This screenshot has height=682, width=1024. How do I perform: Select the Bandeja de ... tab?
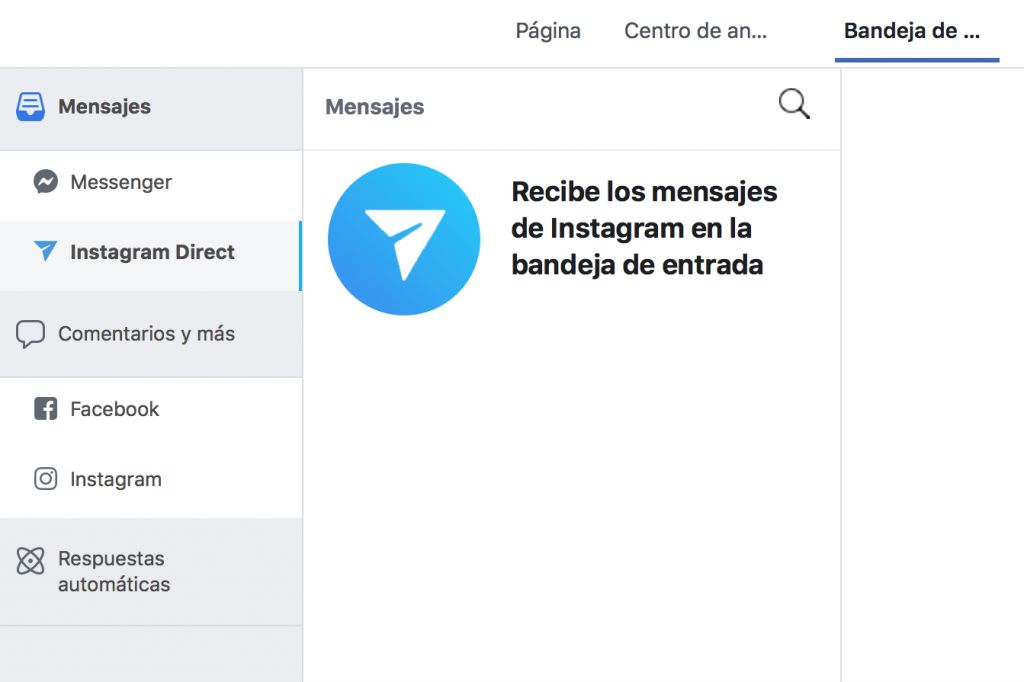912,31
